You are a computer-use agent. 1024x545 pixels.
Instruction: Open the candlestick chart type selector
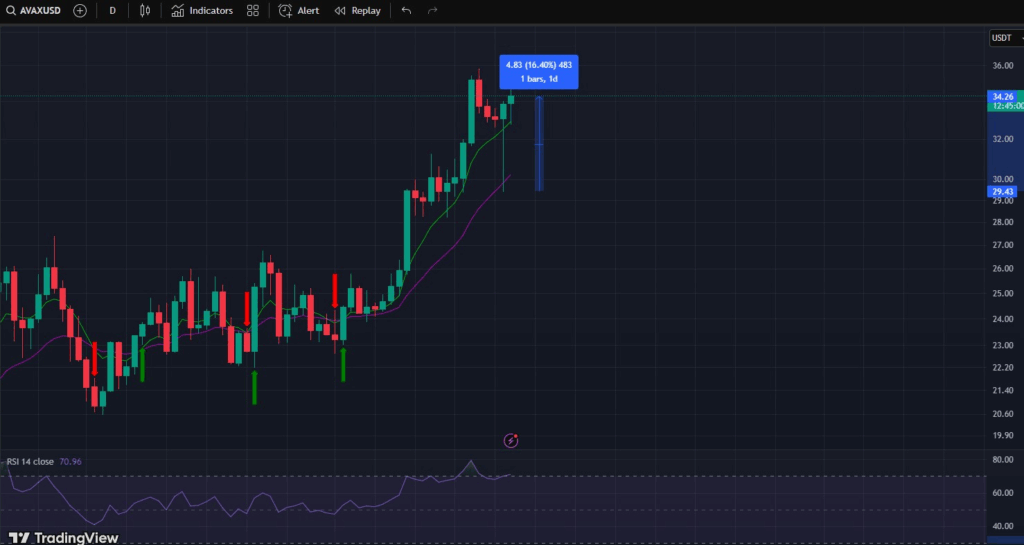[x=145, y=10]
